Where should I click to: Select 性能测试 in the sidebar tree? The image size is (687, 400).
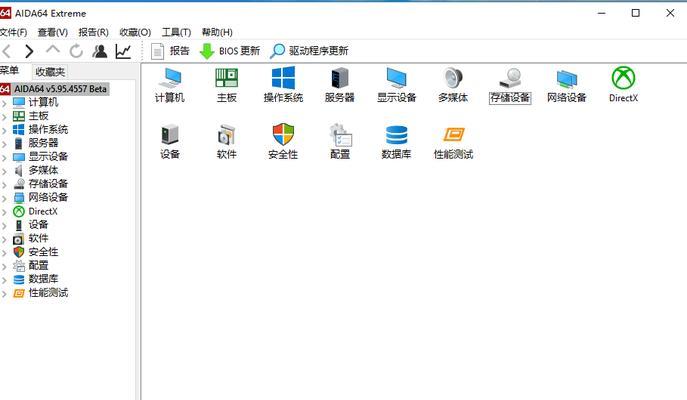pos(48,293)
